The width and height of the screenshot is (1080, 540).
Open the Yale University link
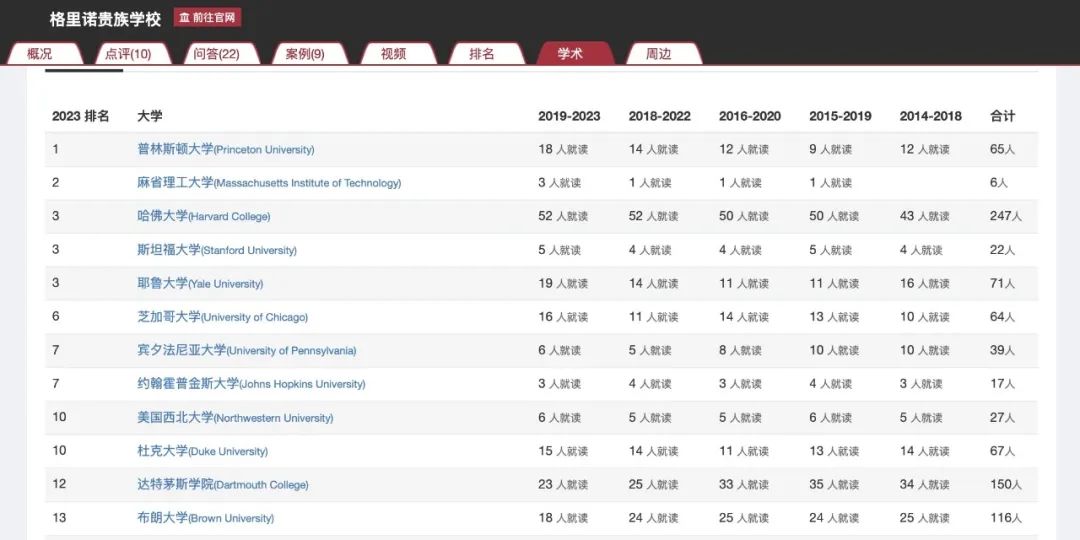coord(200,283)
